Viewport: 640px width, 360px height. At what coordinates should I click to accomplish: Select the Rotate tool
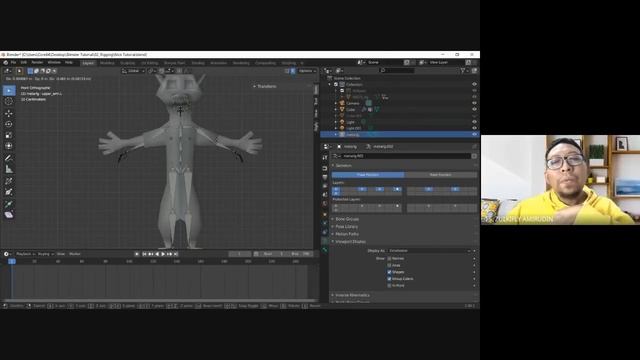[9, 124]
